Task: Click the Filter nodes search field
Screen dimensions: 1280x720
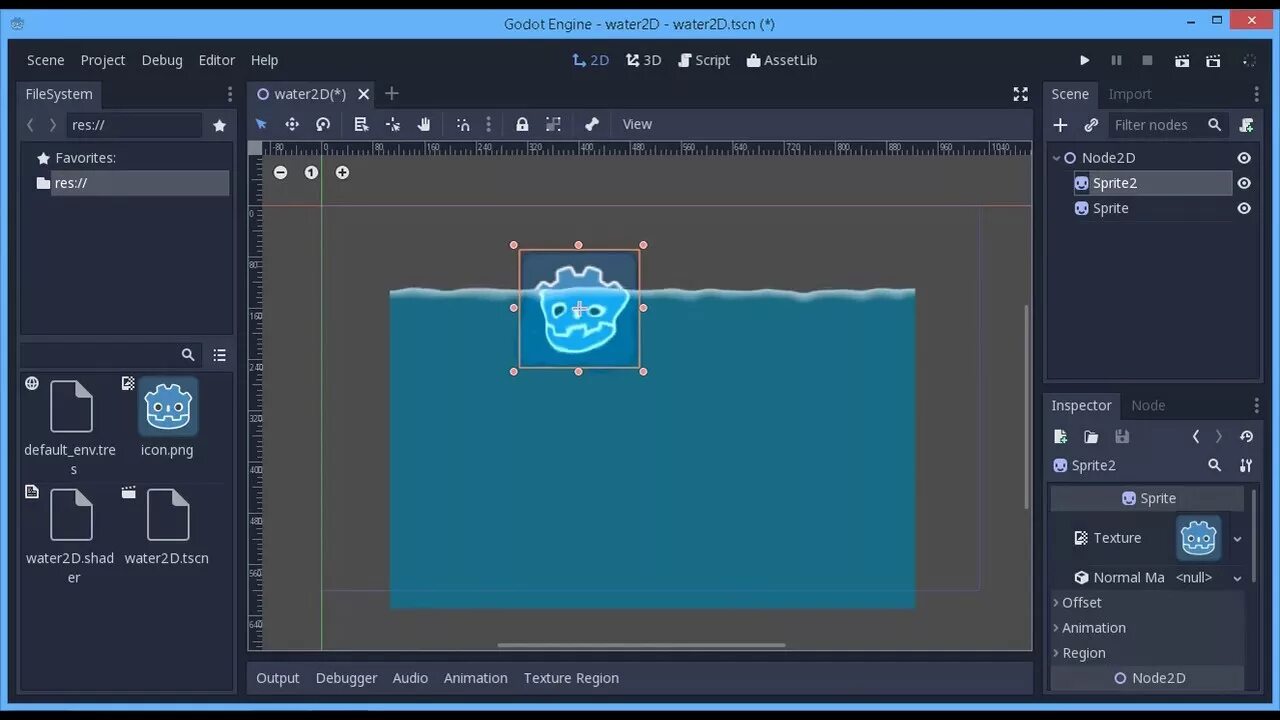Action: [x=1168, y=125]
